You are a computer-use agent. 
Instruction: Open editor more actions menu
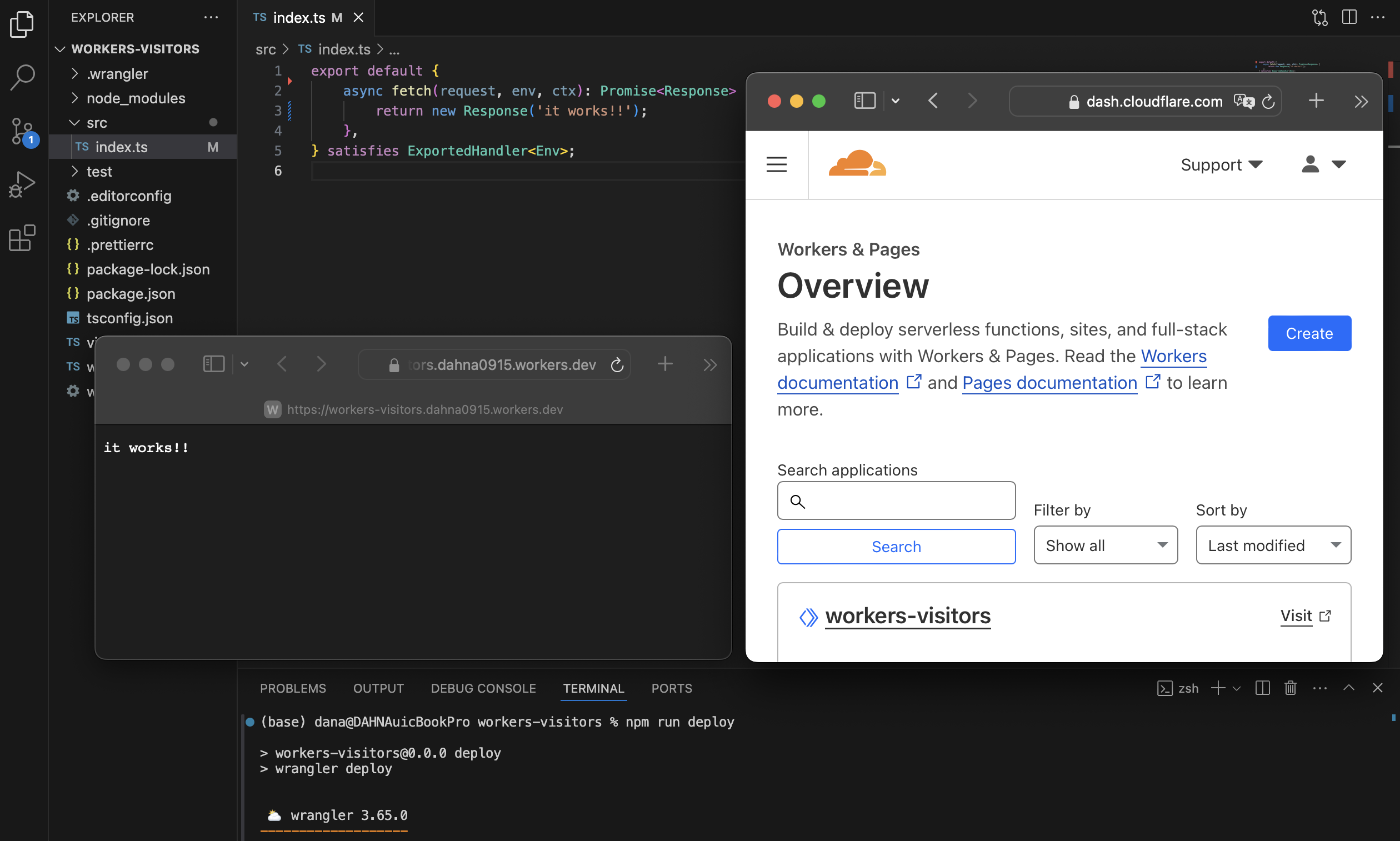coord(1378,18)
